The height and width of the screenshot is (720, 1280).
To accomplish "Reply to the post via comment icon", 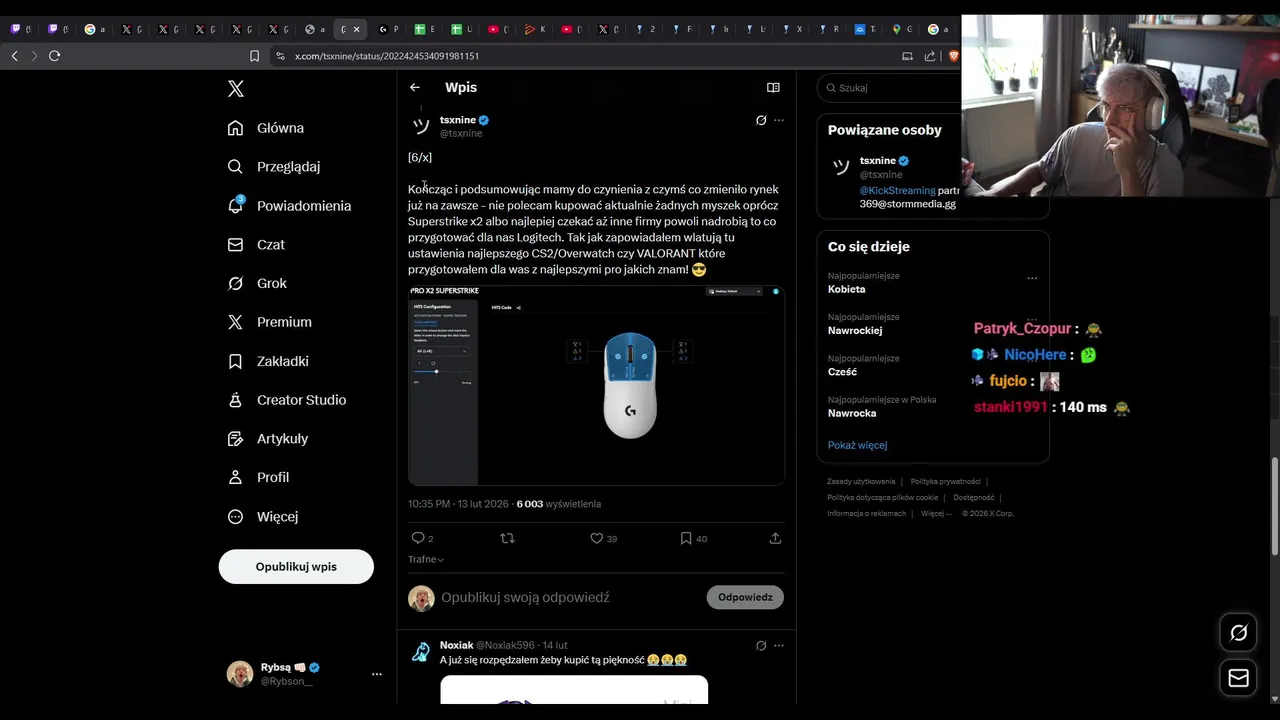I will click(x=419, y=538).
